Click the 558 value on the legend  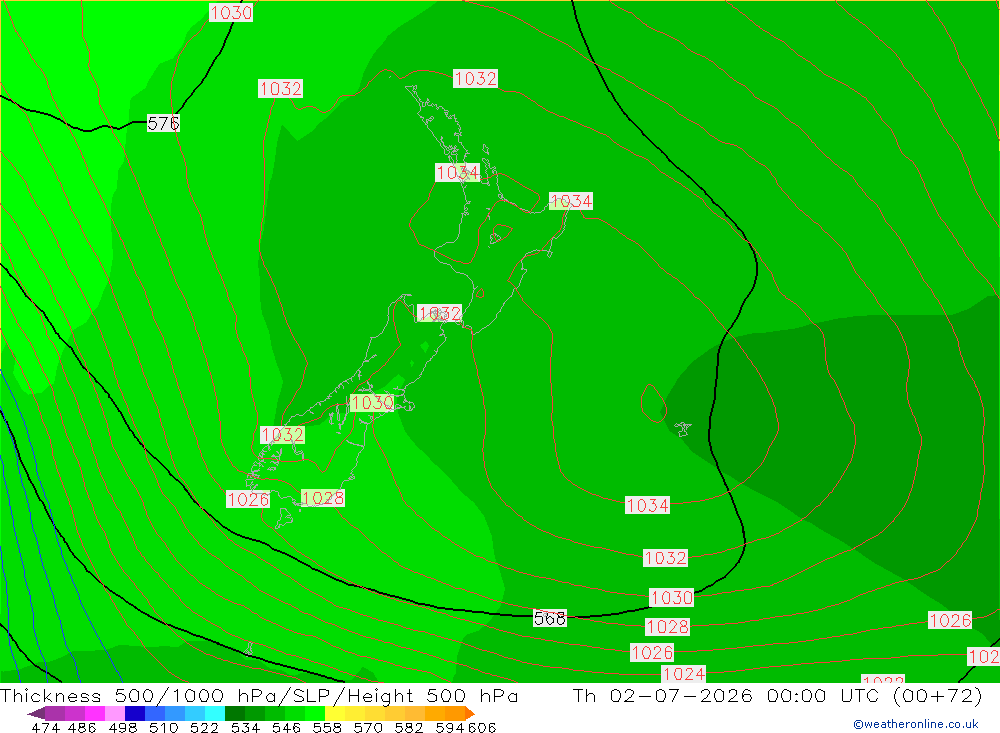click(x=327, y=727)
